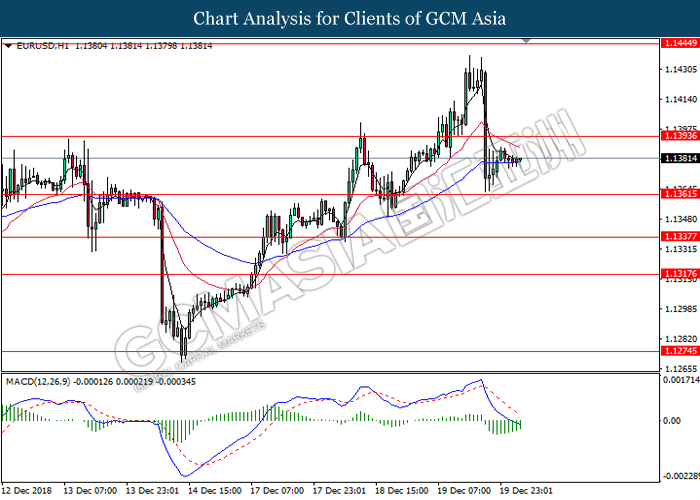
Task: Click the 1.14305 price scale value
Action: [x=681, y=69]
